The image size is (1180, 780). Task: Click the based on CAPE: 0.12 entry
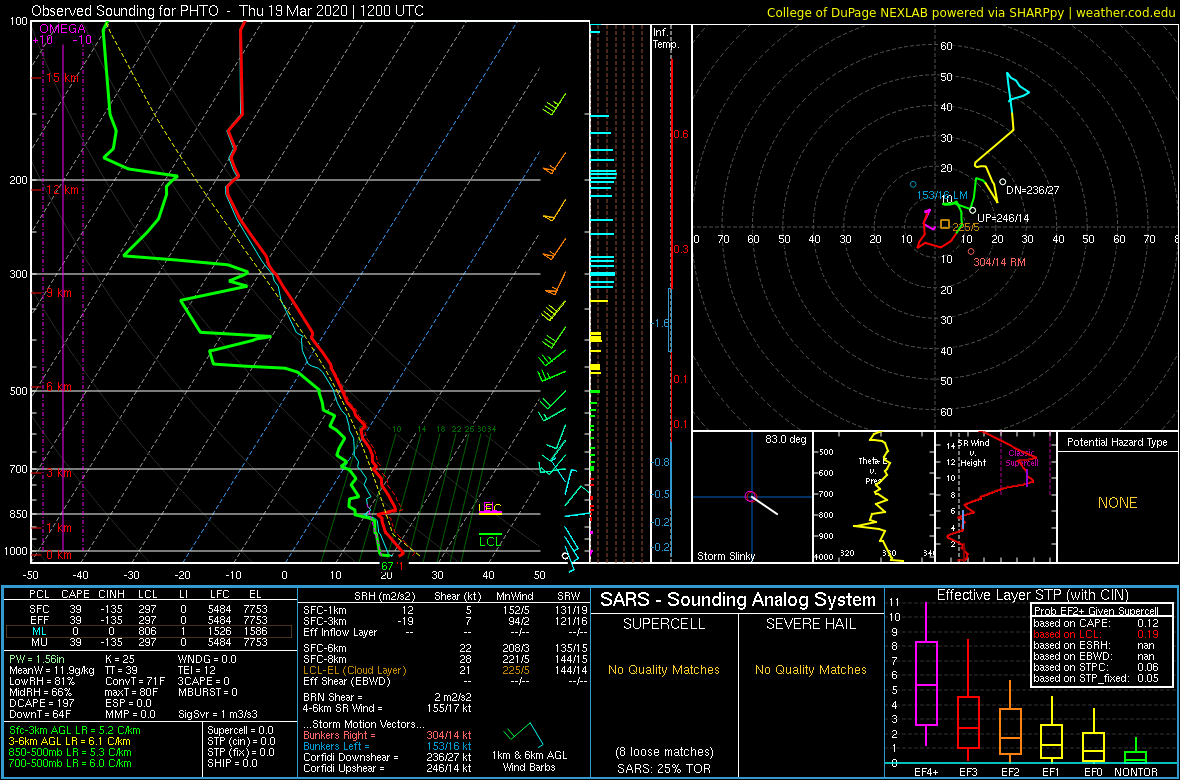[1094, 623]
